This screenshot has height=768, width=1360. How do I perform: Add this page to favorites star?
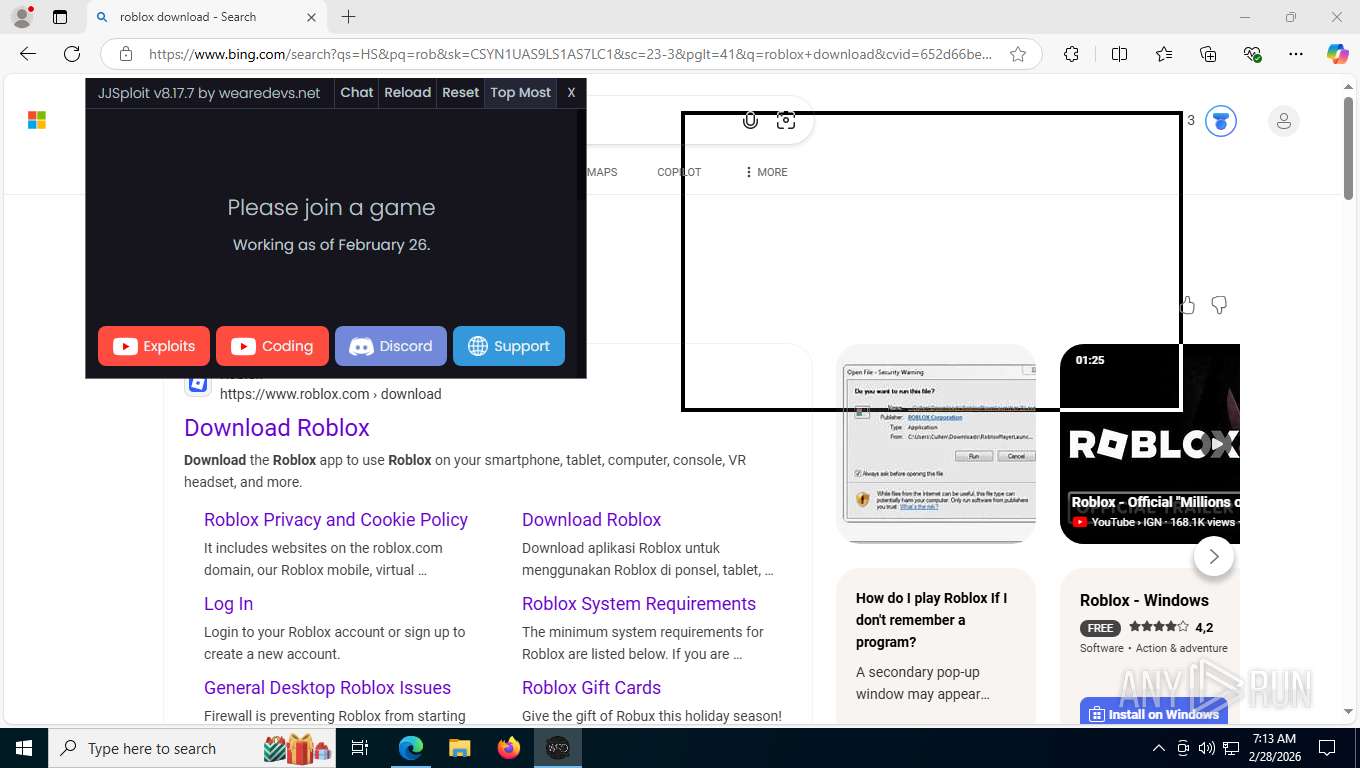point(1018,54)
